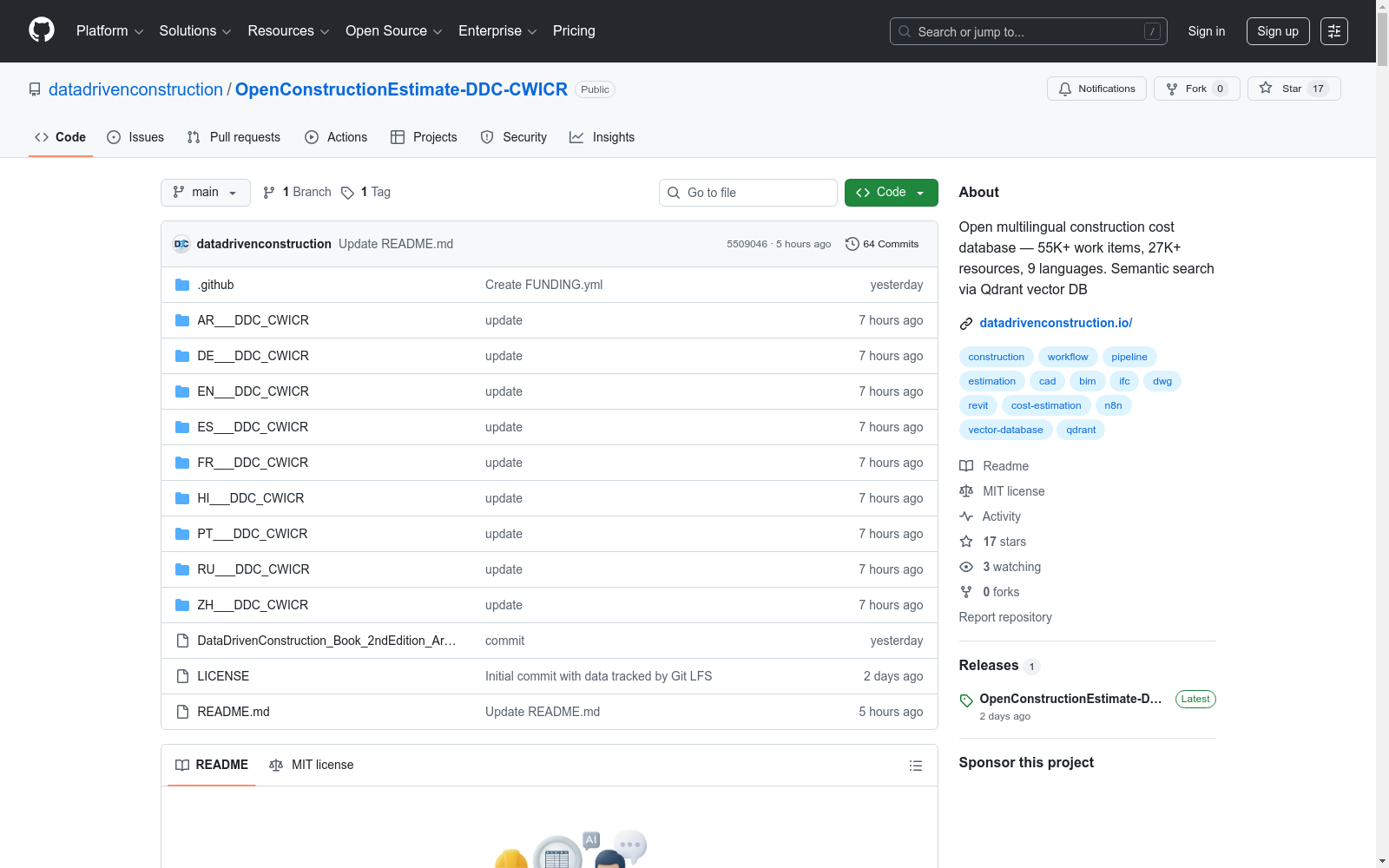
Task: Expand the Enterprise menu
Action: 497,31
